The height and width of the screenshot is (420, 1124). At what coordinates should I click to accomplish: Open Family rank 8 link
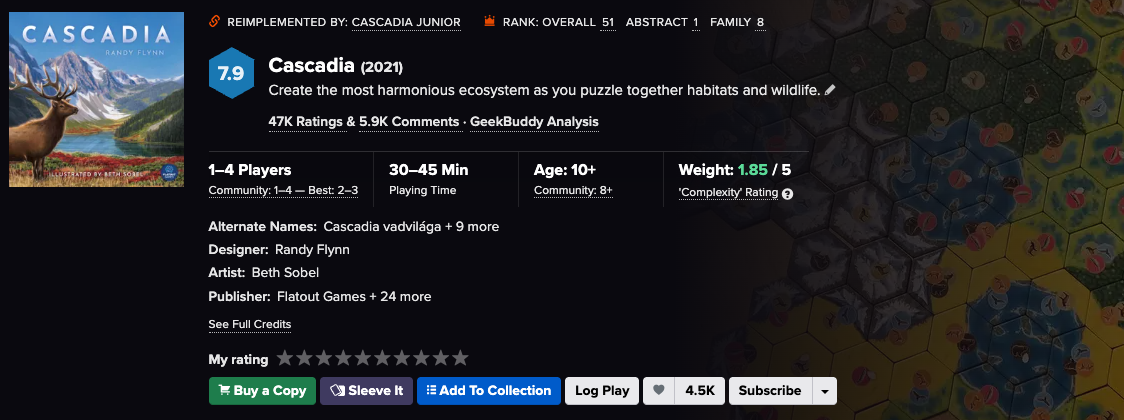click(760, 22)
